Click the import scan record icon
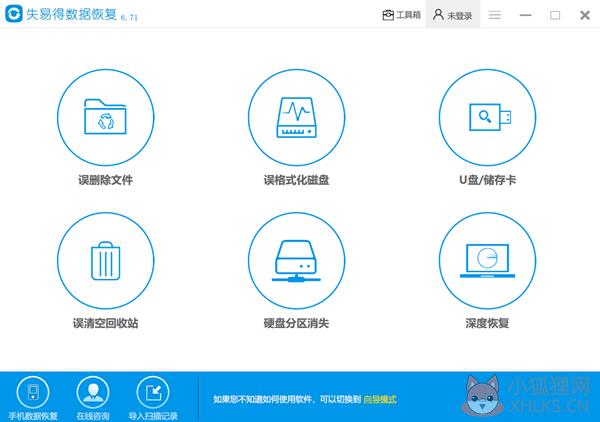 [x=153, y=392]
